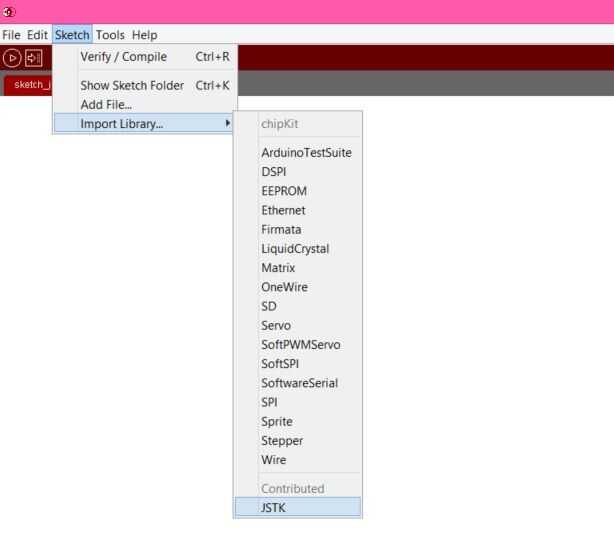Import the SoftSPI library
614x549 pixels.
coord(298,364)
